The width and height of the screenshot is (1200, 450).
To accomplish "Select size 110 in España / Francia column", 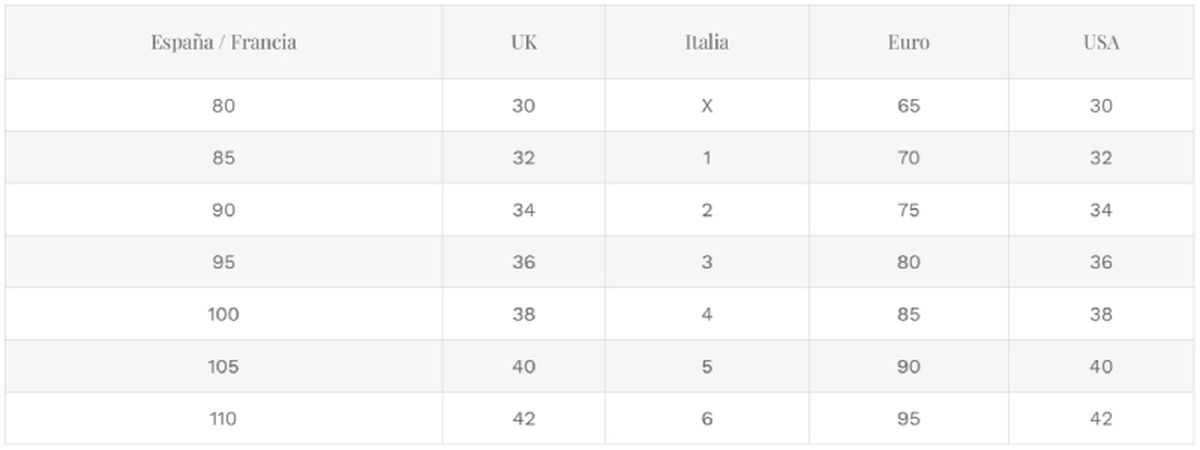I will coord(223,419).
